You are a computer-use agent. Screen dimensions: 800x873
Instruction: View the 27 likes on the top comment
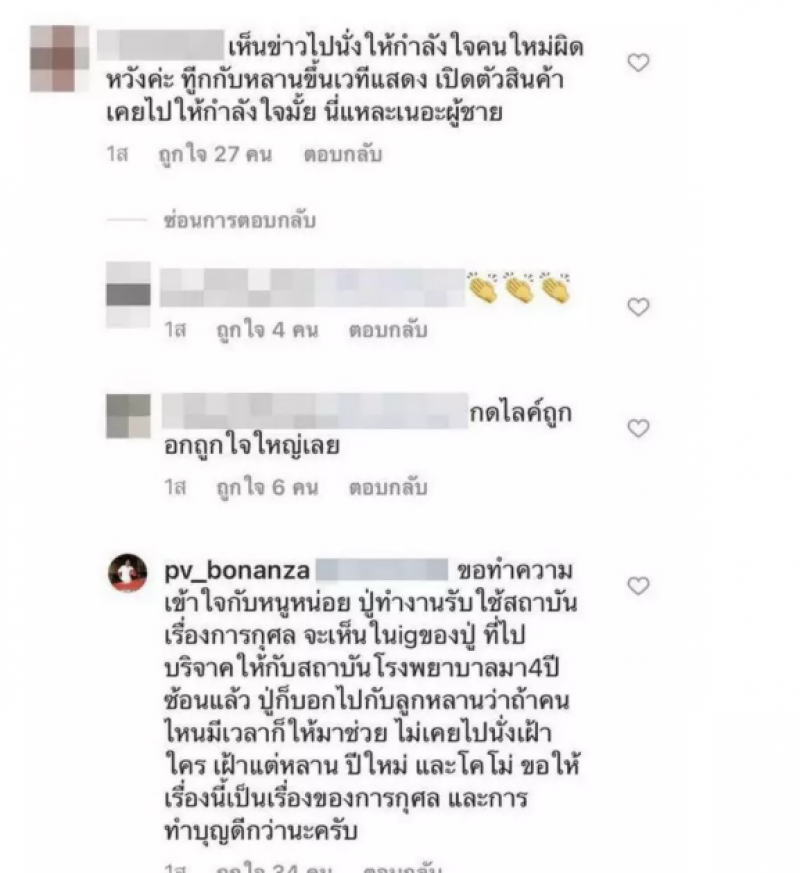[215, 154]
